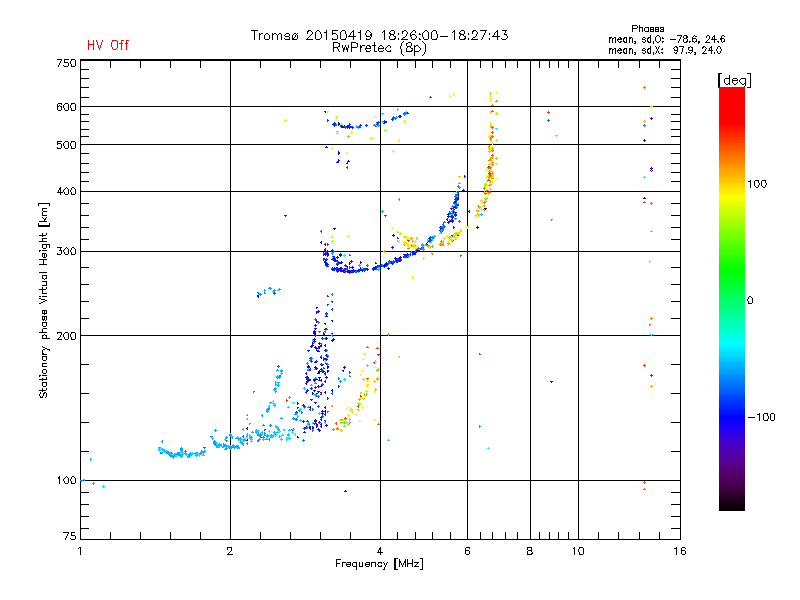Click the x-axis tick label '4'

380,551
